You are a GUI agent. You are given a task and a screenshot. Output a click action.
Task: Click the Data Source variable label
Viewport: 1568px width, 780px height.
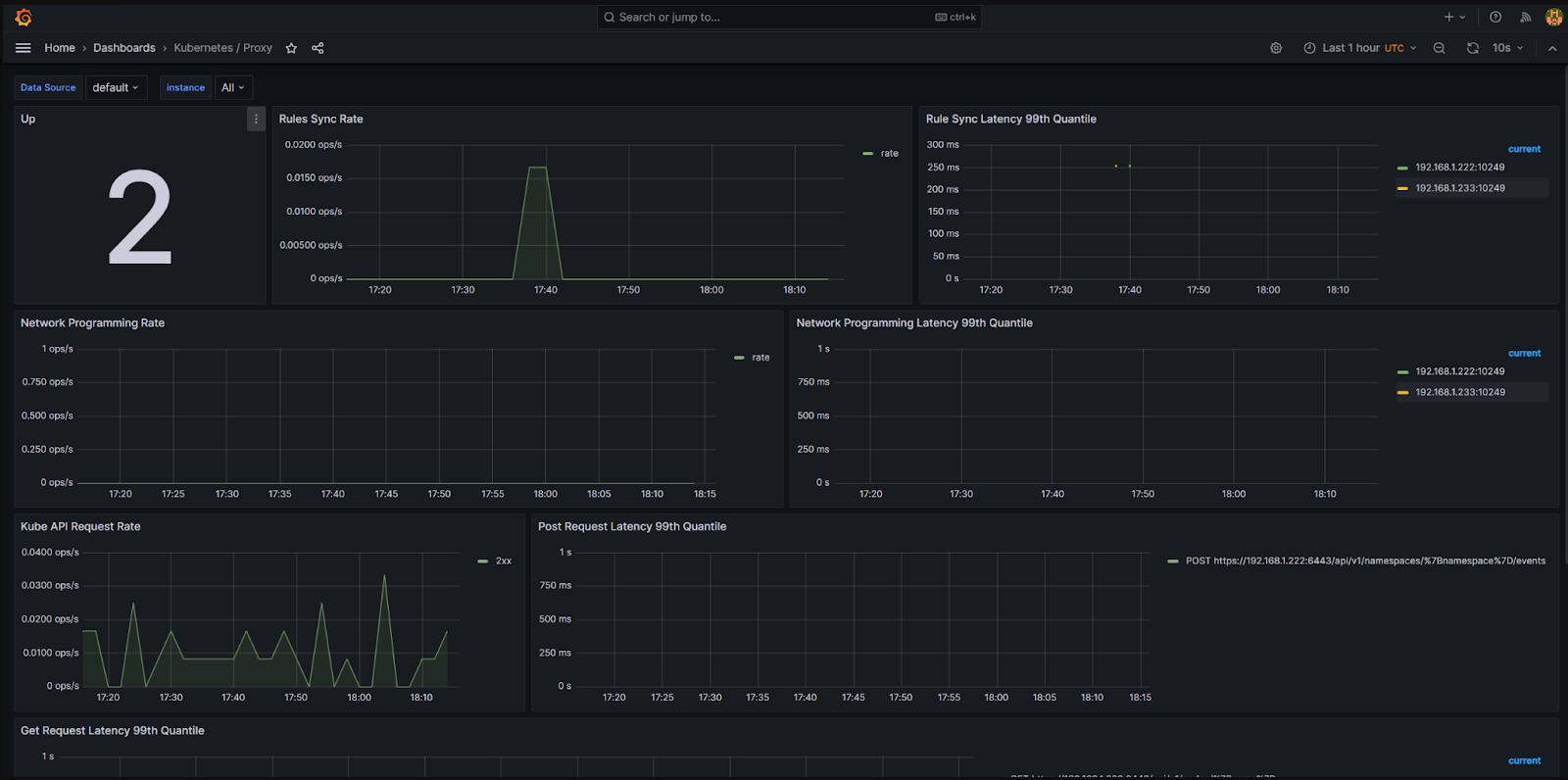coord(48,87)
